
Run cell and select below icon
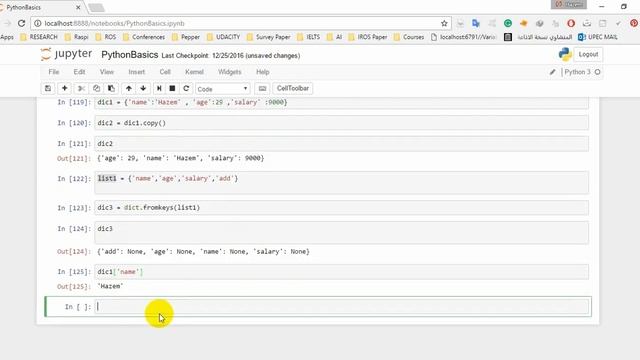[x=159, y=88]
